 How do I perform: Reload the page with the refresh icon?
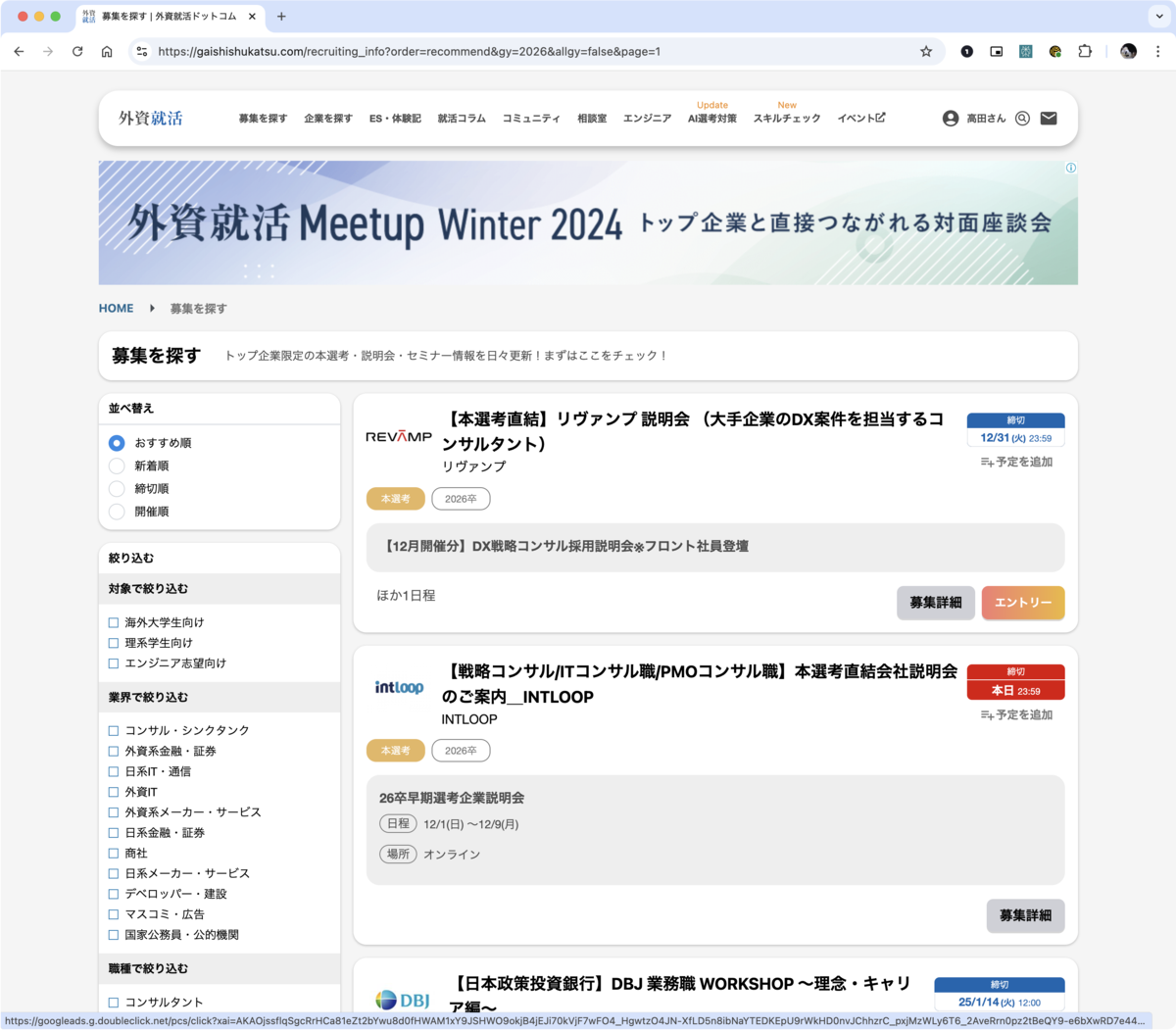tap(77, 51)
